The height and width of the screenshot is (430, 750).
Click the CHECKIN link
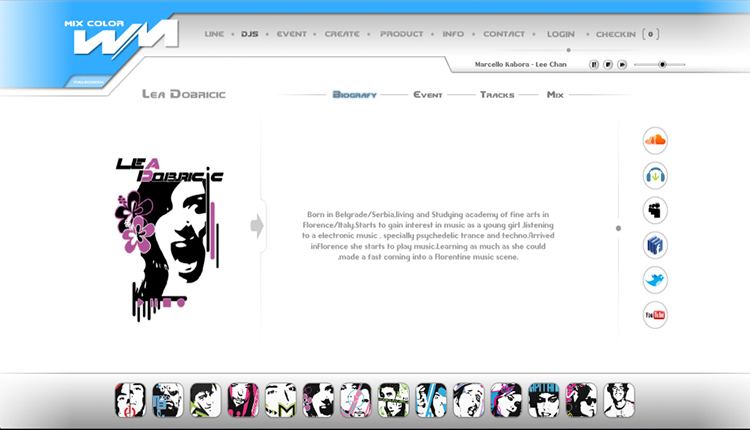click(x=616, y=34)
